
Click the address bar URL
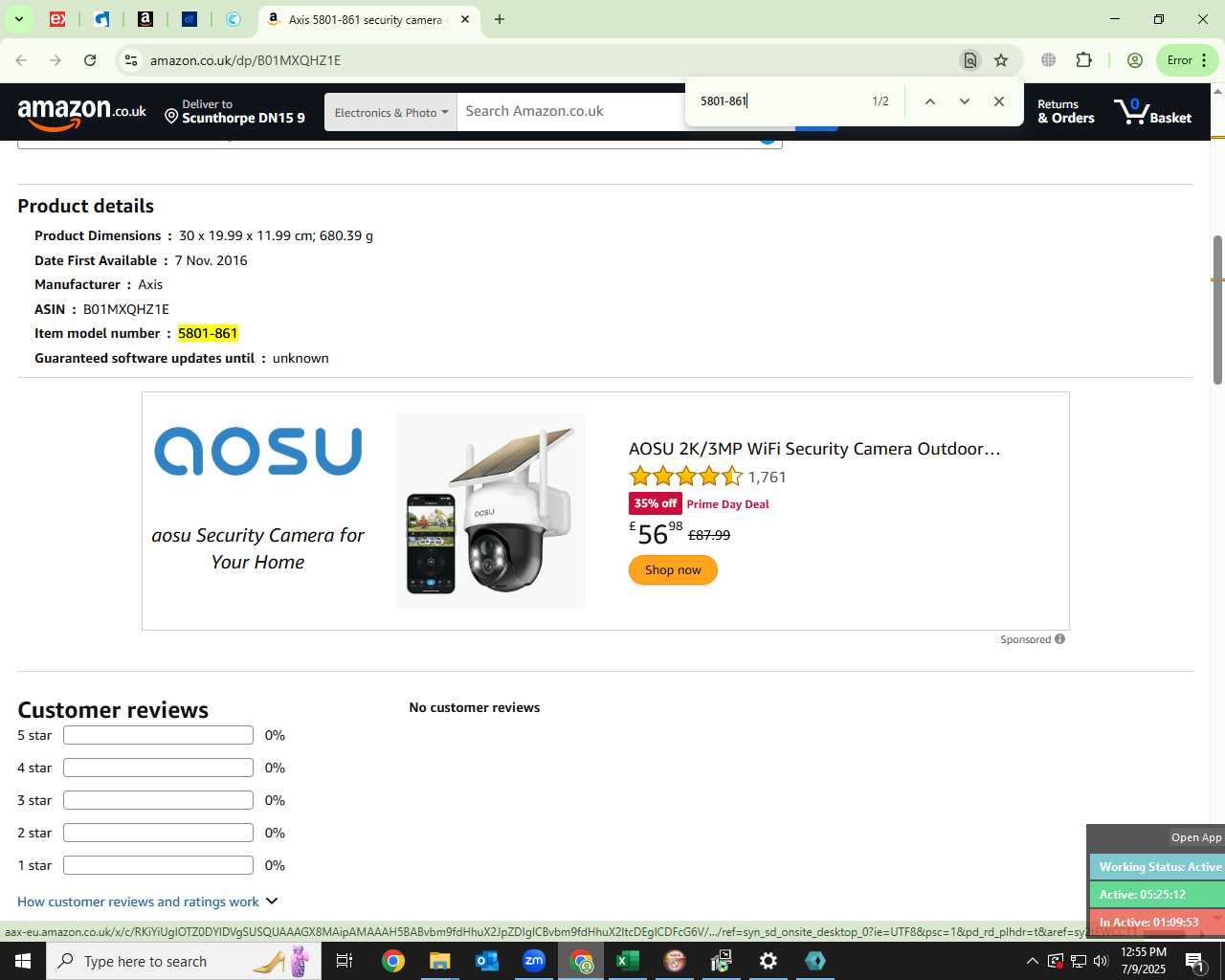point(245,60)
